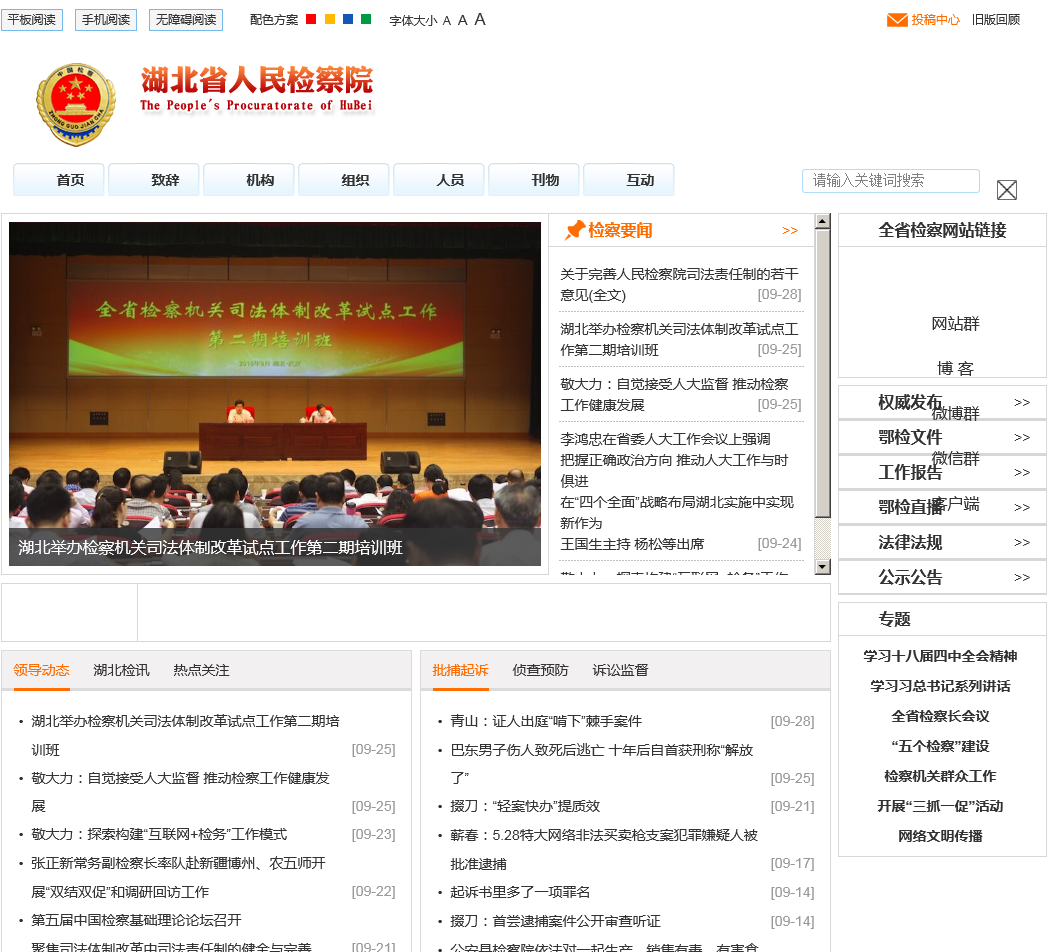Click the news list scrollbar up arrow

pos(823,221)
